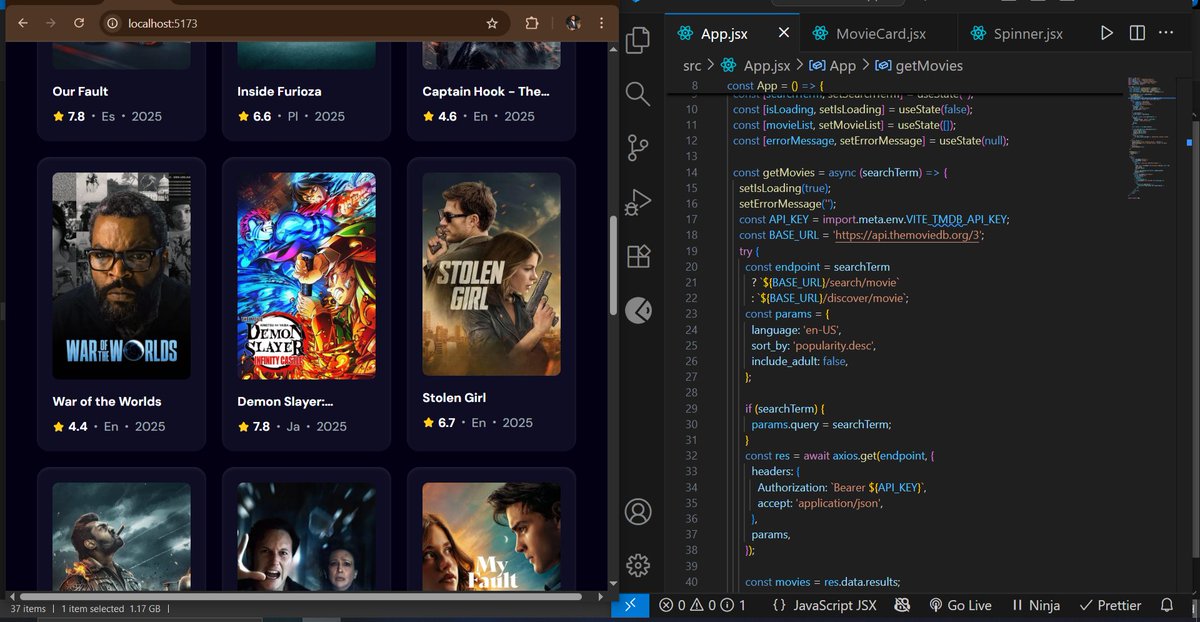Image resolution: width=1200 pixels, height=622 pixels.
Task: Open the editor More Actions ellipsis
Action: pyautogui.click(x=1166, y=33)
